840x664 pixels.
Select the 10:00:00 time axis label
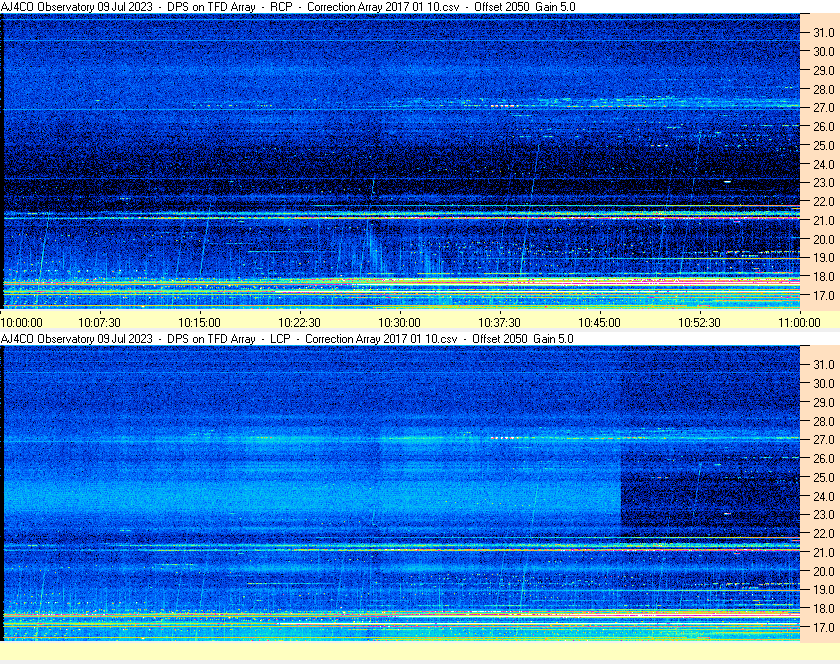tap(21, 323)
